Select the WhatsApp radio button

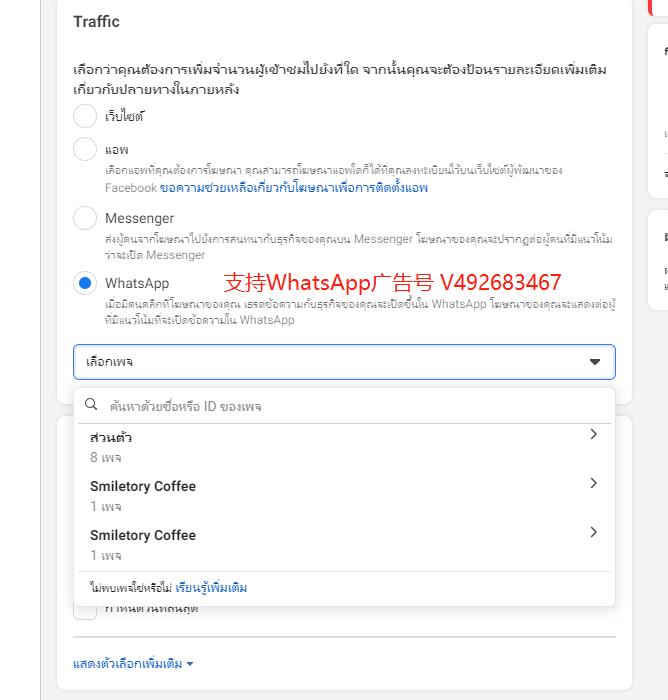pyautogui.click(x=85, y=283)
